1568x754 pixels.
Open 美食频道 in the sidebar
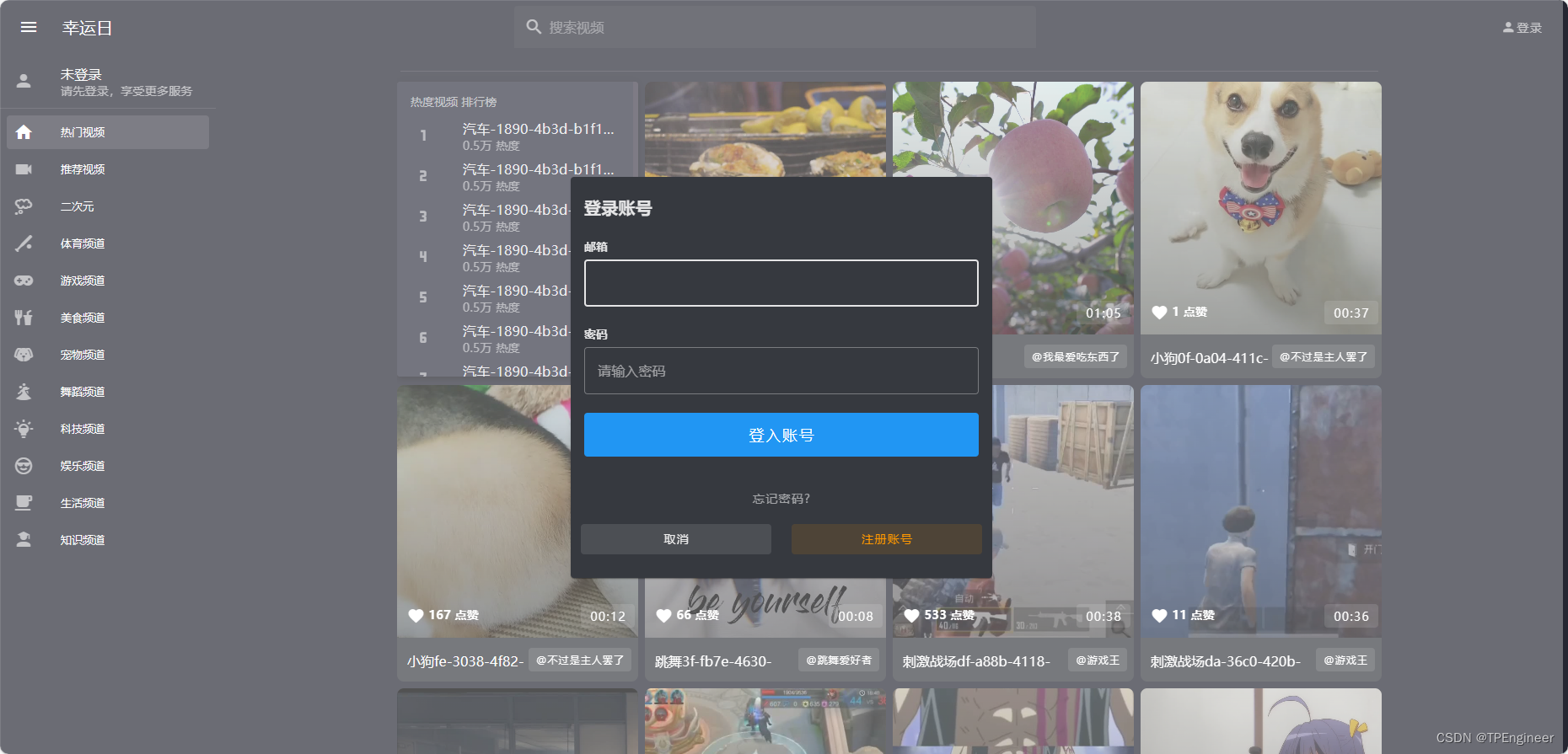(108, 318)
